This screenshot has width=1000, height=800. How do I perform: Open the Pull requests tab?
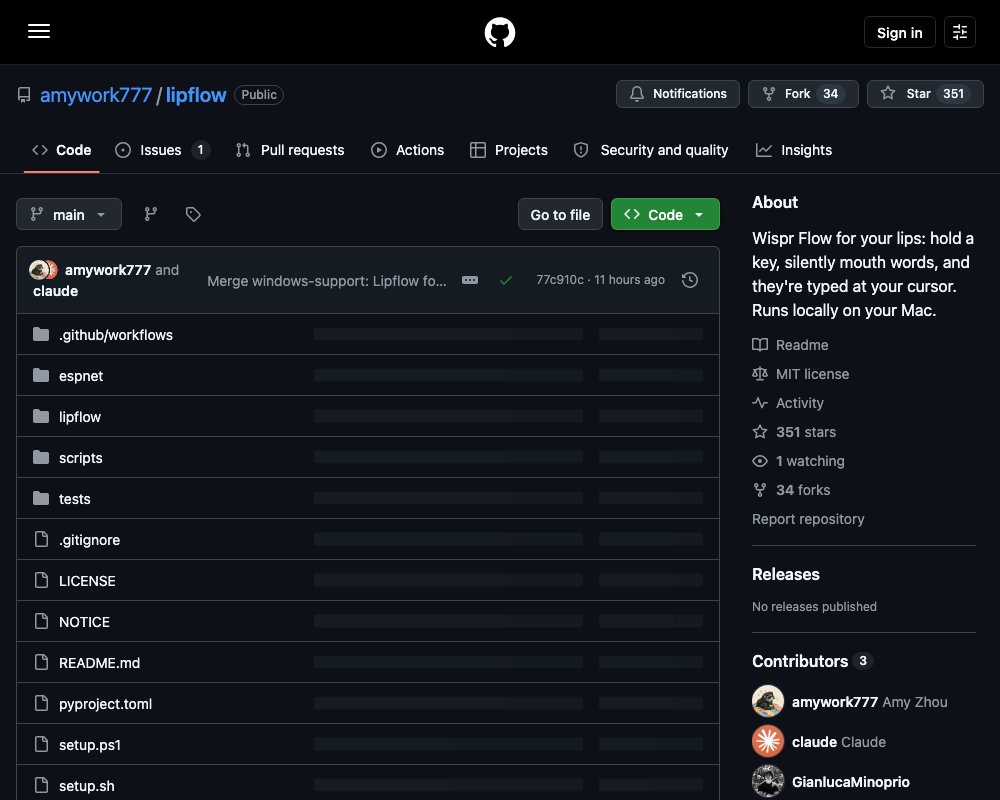290,150
